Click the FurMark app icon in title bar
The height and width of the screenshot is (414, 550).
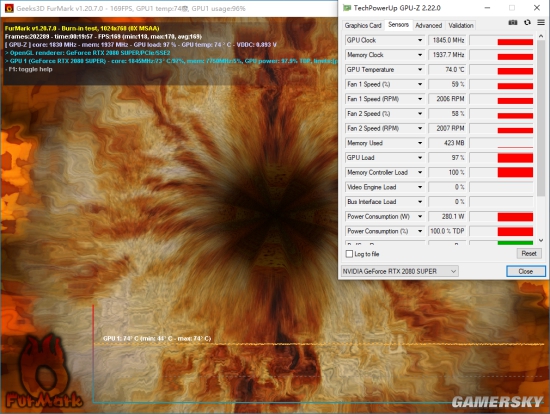pyautogui.click(x=9, y=8)
